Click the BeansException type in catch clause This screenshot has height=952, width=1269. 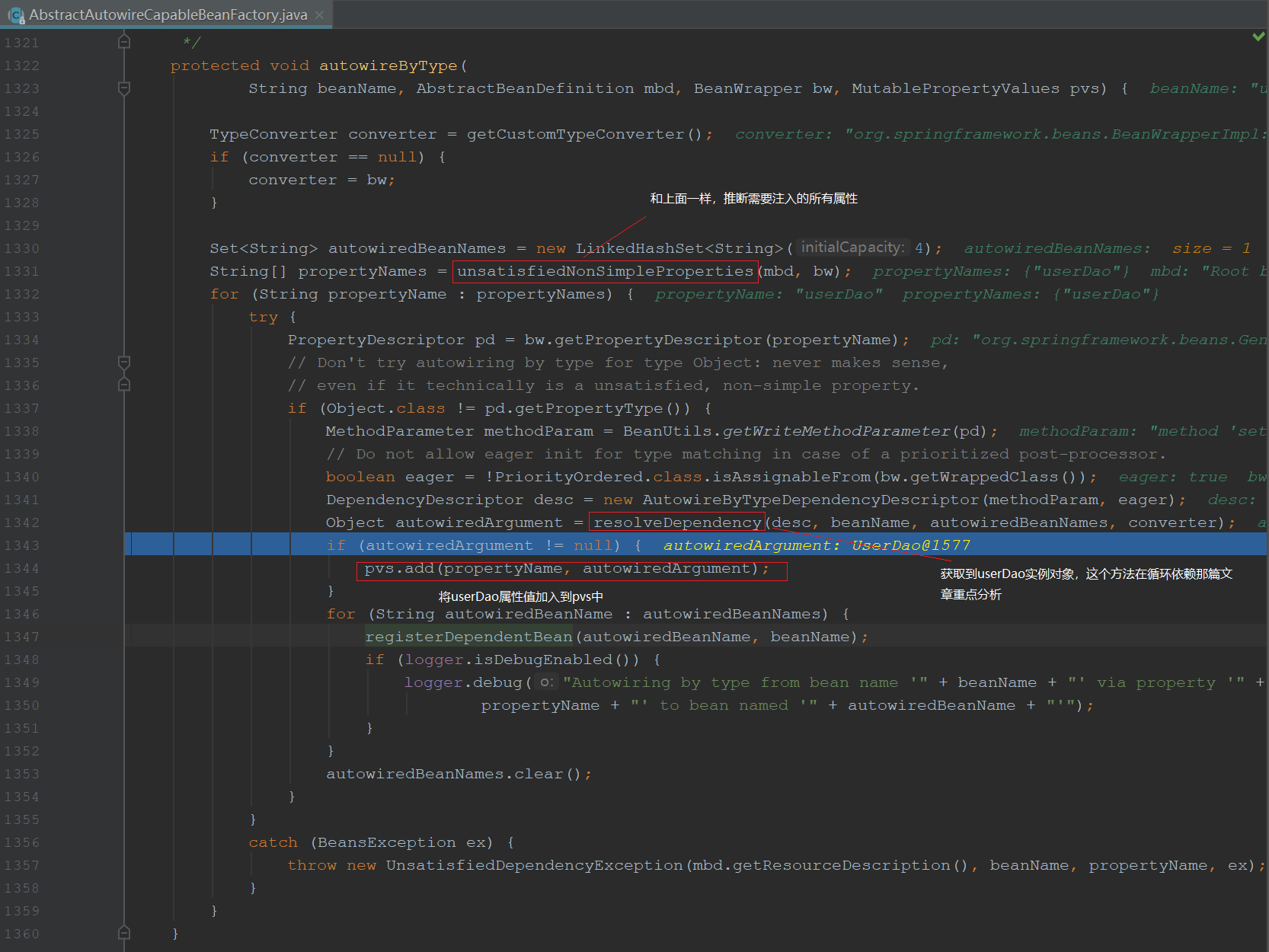coord(386,842)
